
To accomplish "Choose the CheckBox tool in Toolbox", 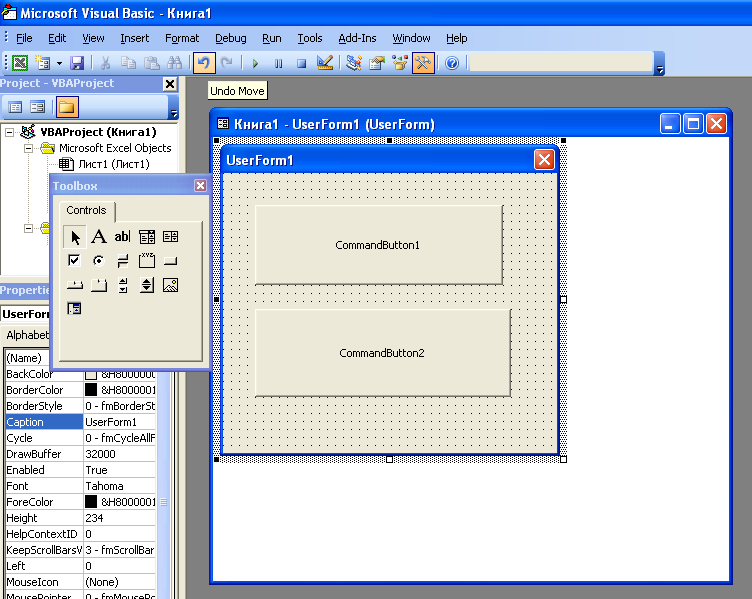I will (74, 260).
